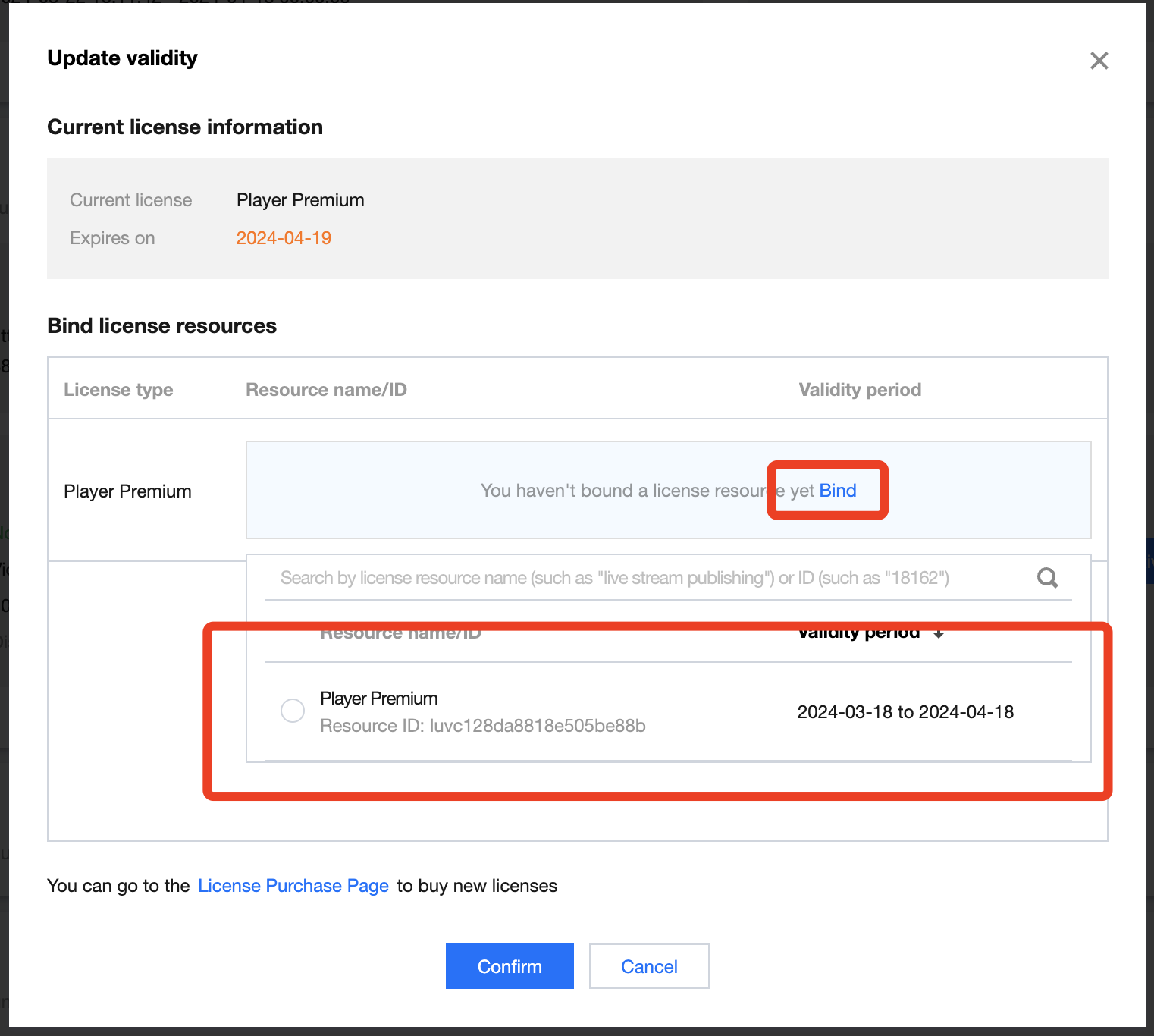Click the Update validity dialog title
Screen dimensions: 1154x1036
(x=122, y=58)
